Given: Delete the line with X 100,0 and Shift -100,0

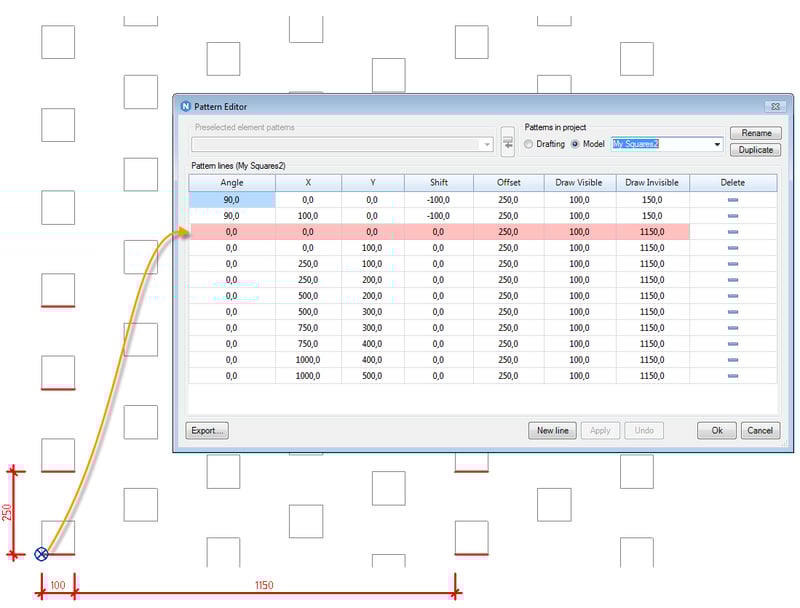Looking at the screenshot, I should 733,216.
